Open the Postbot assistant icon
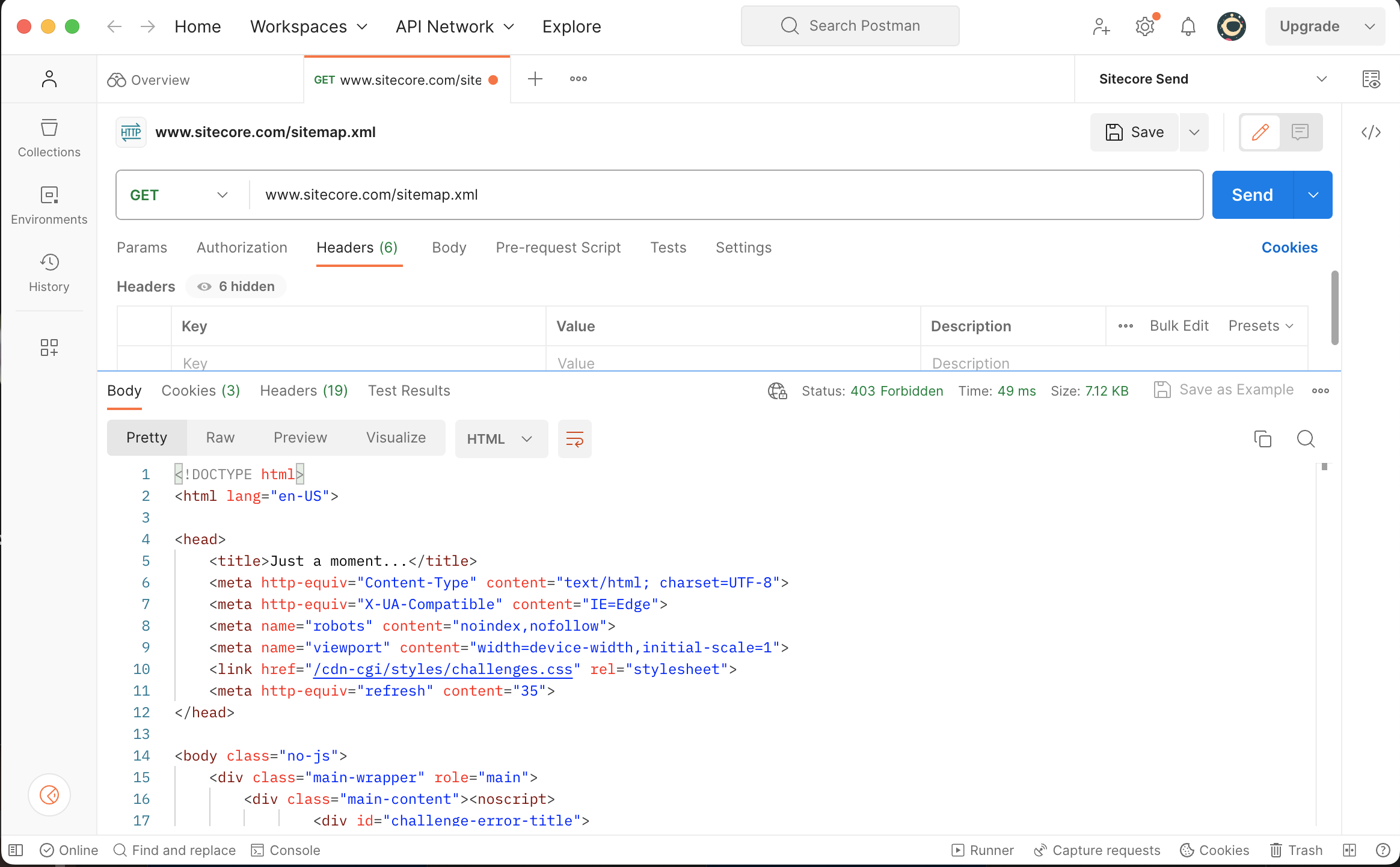Image resolution: width=1400 pixels, height=867 pixels. [x=49, y=795]
